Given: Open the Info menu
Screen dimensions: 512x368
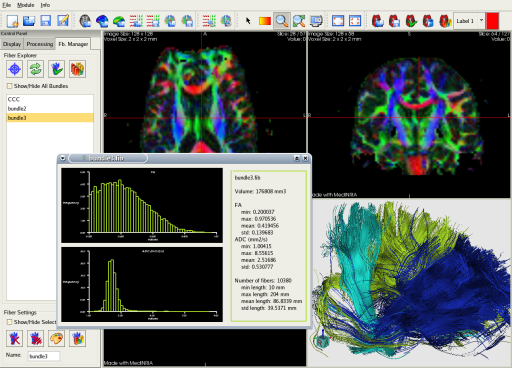Looking at the screenshot, I should pos(45,5).
